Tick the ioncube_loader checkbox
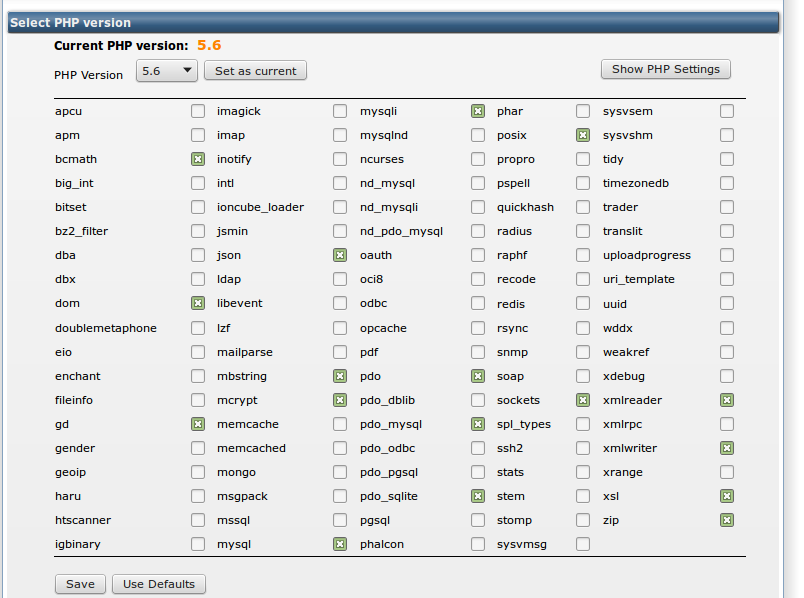 (x=341, y=207)
